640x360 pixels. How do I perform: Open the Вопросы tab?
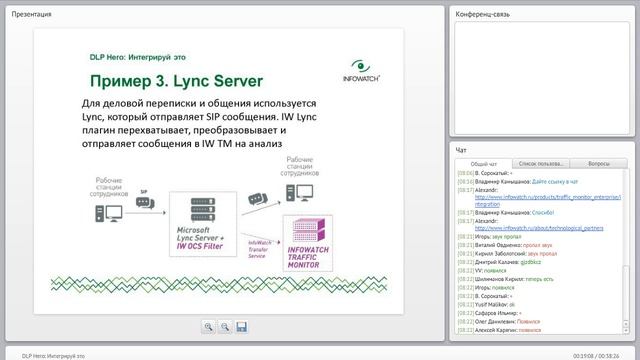pos(599,163)
